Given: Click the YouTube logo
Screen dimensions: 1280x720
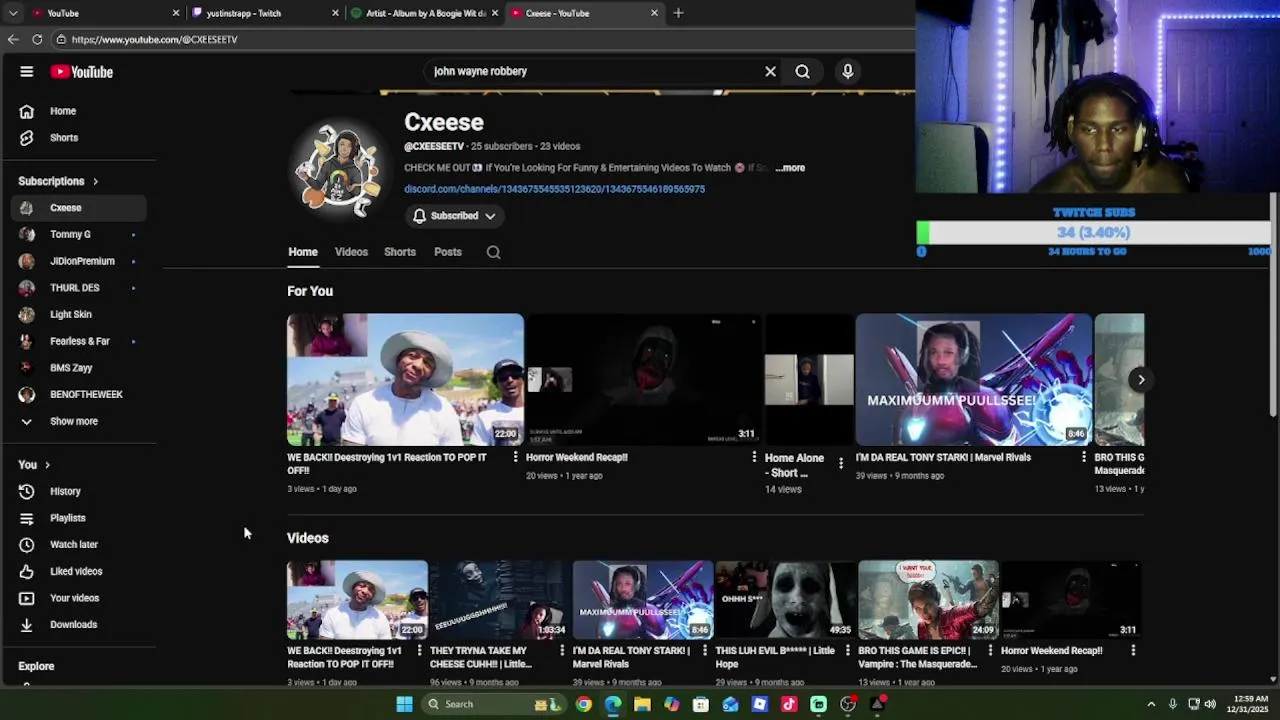Looking at the screenshot, I should click(82, 72).
